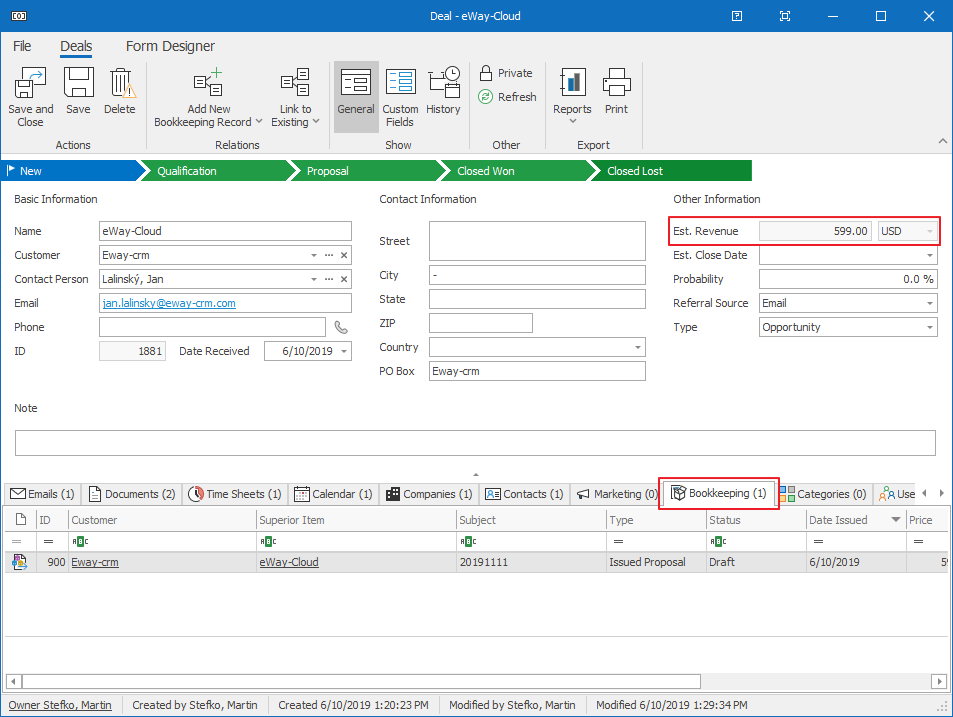Open the currency USD dropdown
The width and height of the screenshot is (953, 717).
point(929,232)
